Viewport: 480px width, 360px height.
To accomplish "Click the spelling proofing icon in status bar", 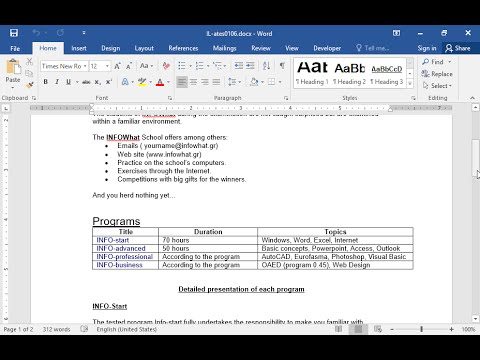I will (x=84, y=329).
